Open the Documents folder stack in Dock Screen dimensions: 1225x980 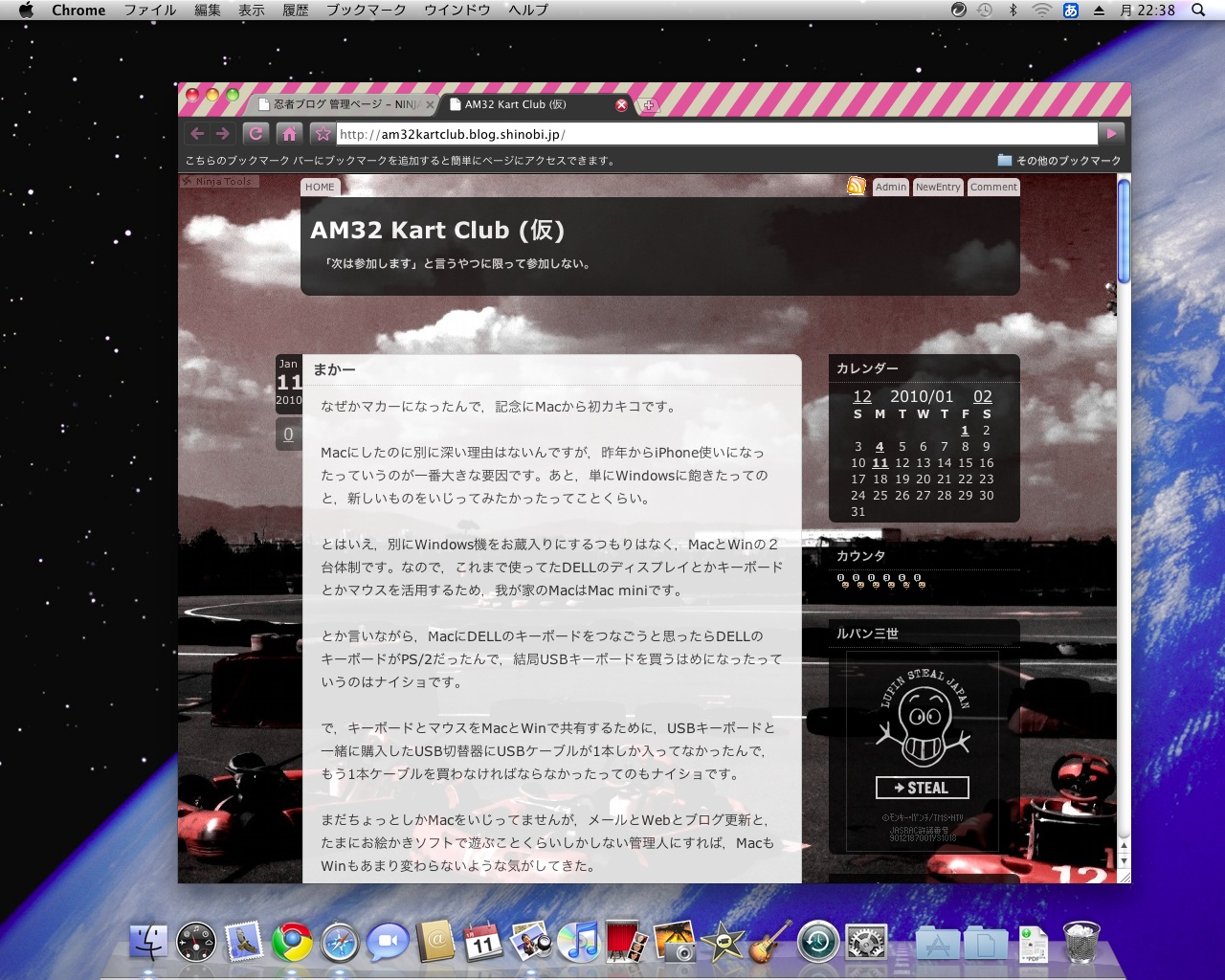(986, 944)
